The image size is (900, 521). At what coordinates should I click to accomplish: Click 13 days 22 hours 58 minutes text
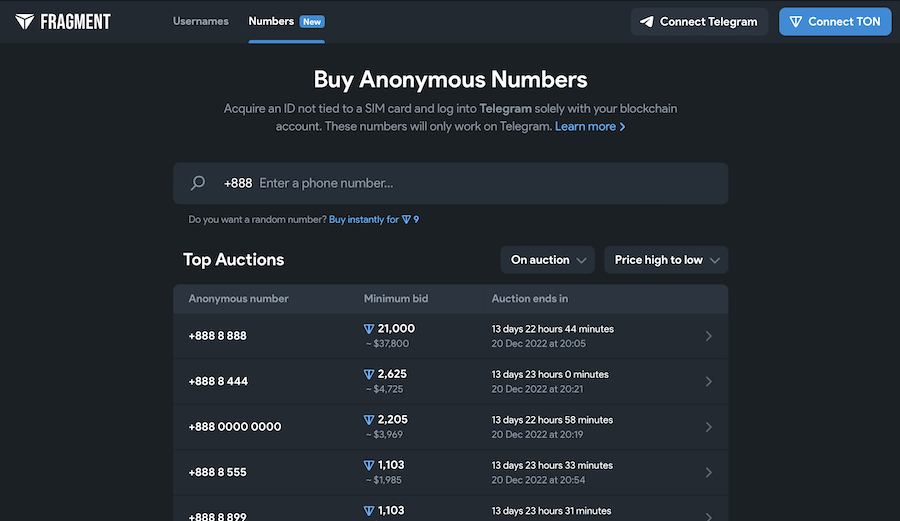552,419
